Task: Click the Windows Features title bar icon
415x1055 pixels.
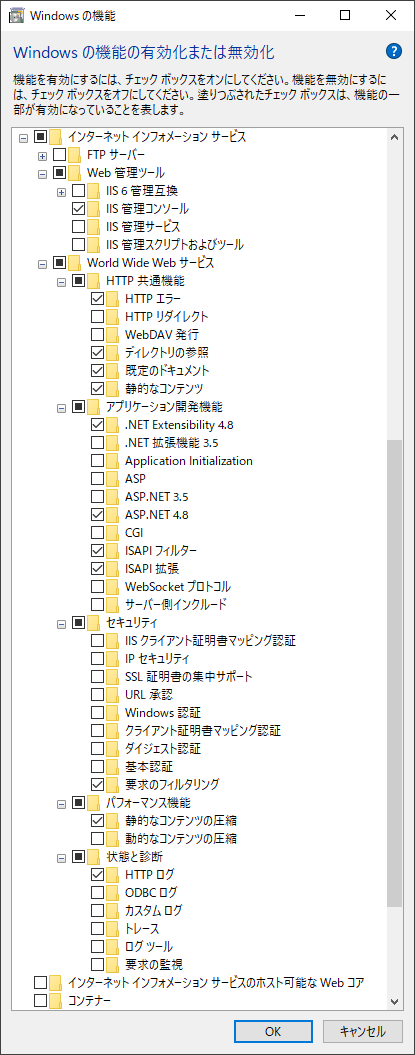Action: (15, 15)
